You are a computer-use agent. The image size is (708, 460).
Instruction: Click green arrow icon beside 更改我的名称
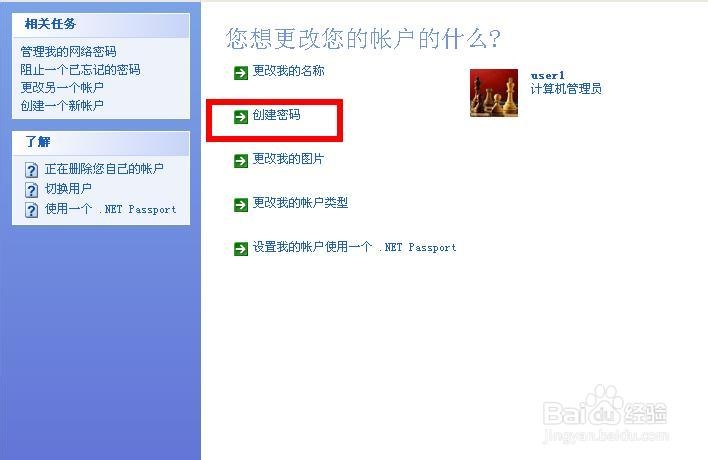click(241, 73)
